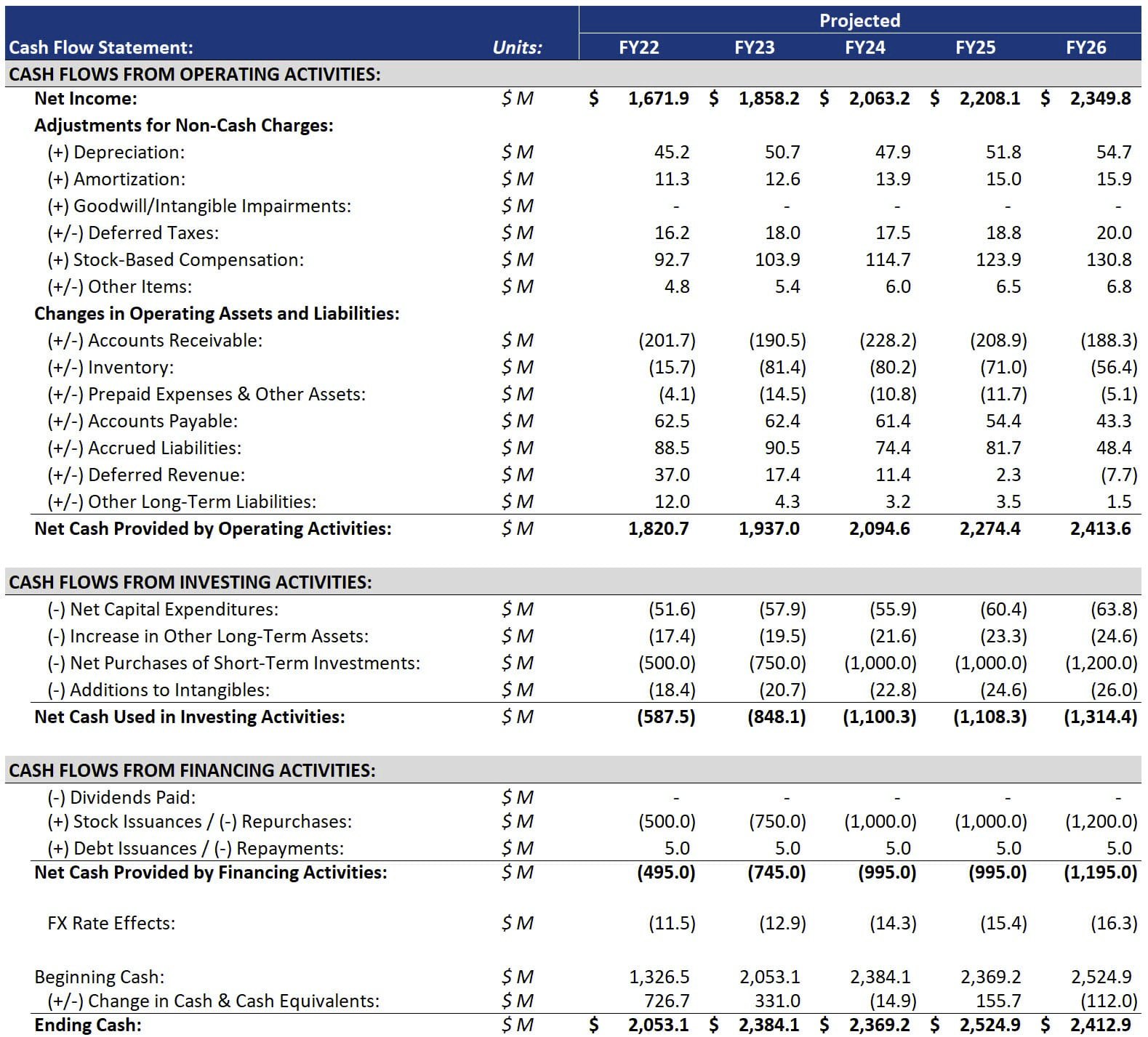Click the FY26 Depreciation value

(1113, 153)
